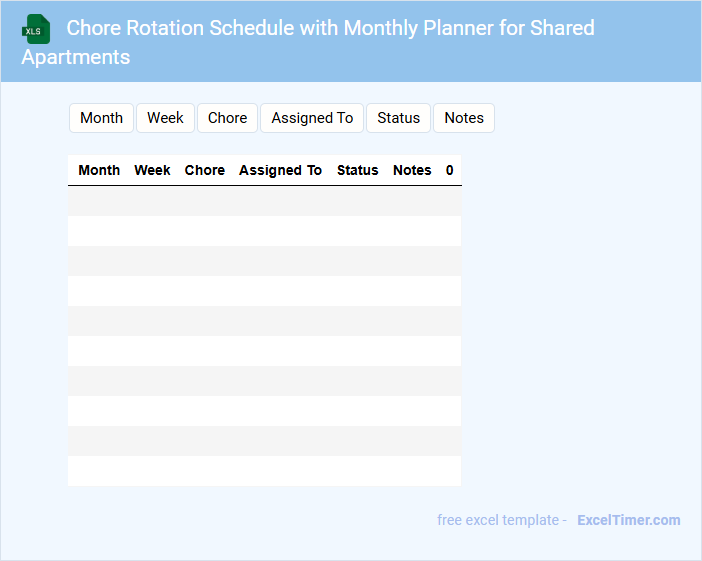702x561 pixels.
Task: Click the Notes tag button
Action: click(463, 118)
